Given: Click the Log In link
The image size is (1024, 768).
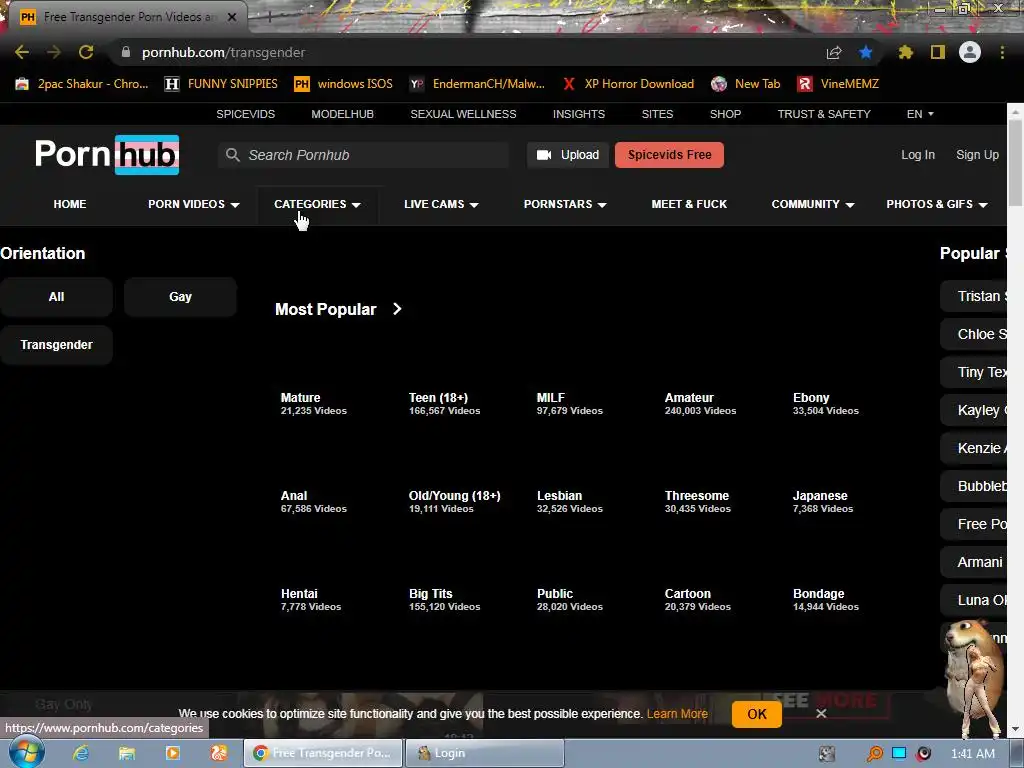Looking at the screenshot, I should 918,155.
